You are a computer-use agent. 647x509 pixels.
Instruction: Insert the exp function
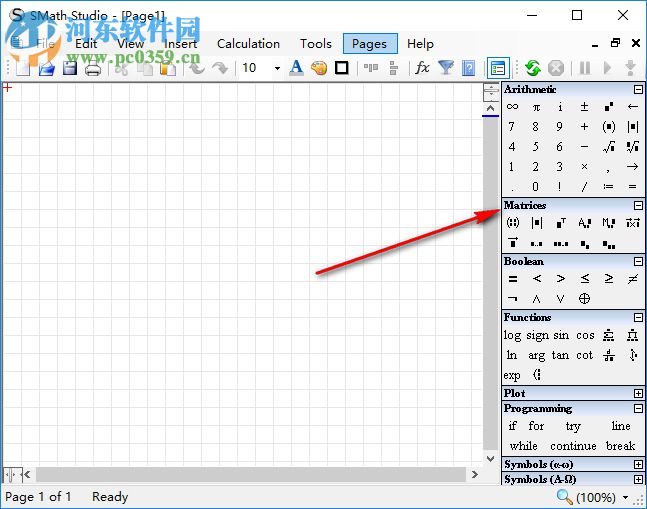click(512, 375)
